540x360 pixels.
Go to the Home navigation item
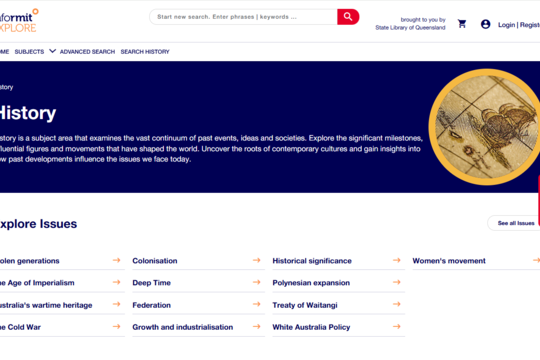click(4, 52)
